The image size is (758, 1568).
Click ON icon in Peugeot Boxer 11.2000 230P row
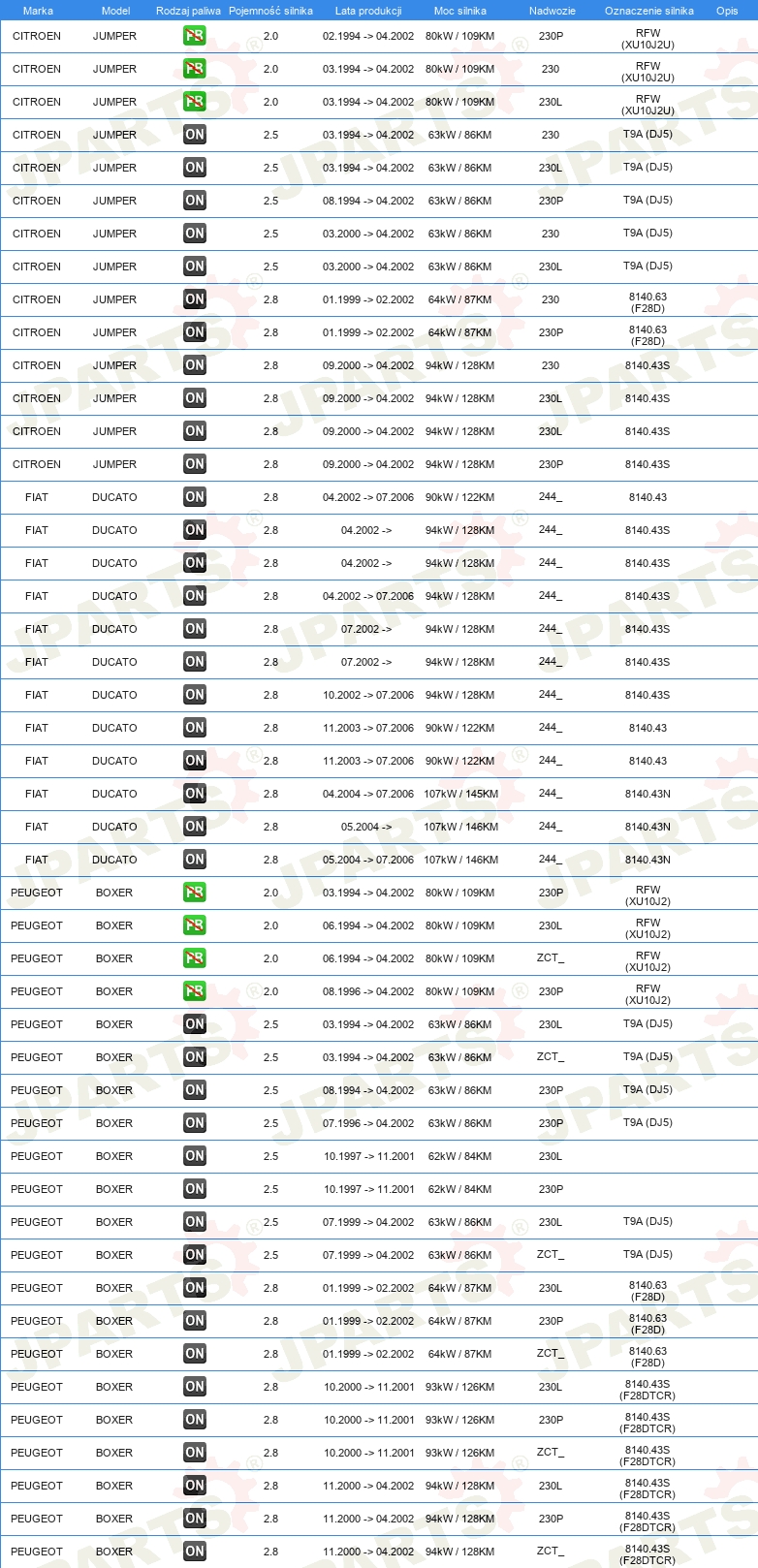coord(195,1519)
